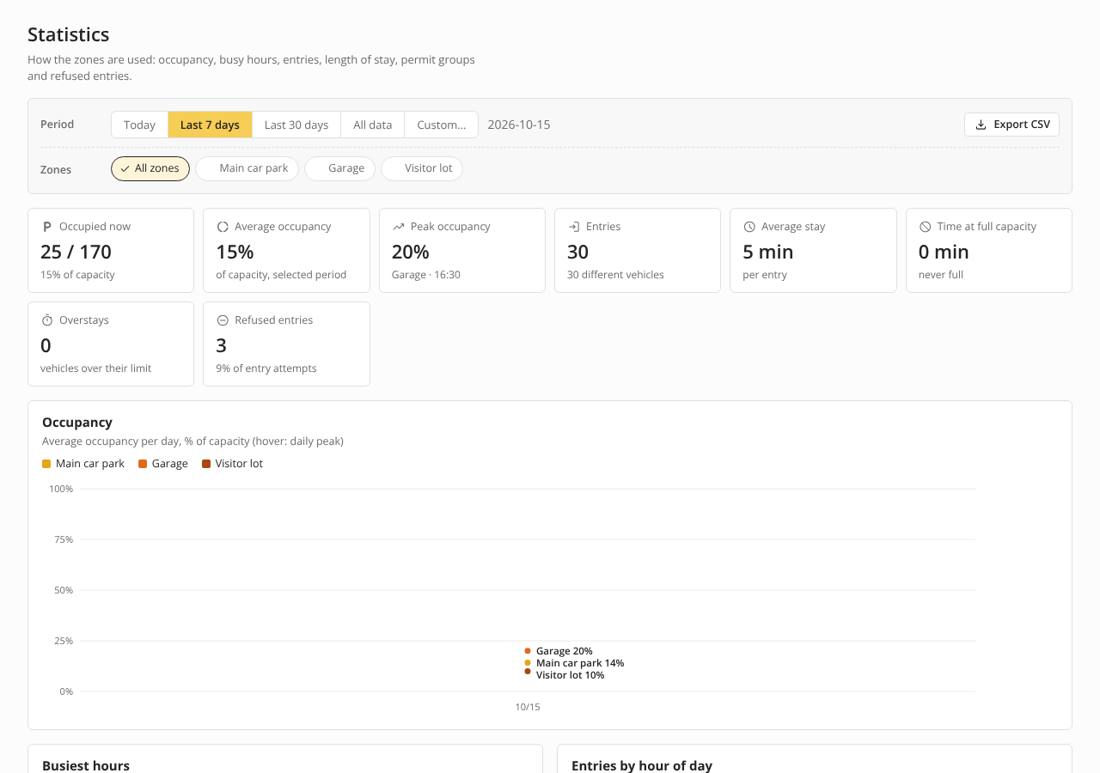
Task: Click the '30 different vehicles' text
Action: 615,275
